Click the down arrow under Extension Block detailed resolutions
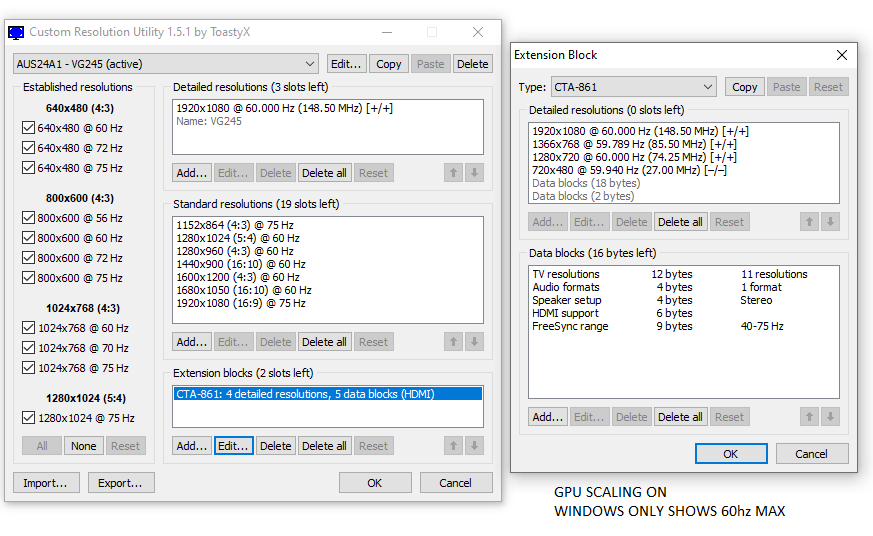The height and width of the screenshot is (536, 873). [830, 222]
